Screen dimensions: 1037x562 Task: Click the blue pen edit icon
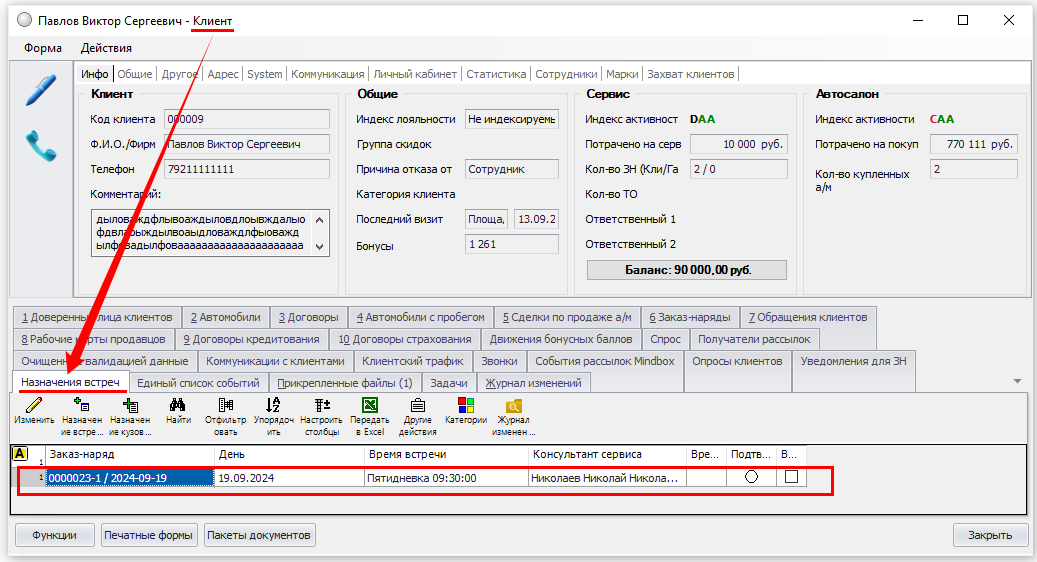coord(40,91)
